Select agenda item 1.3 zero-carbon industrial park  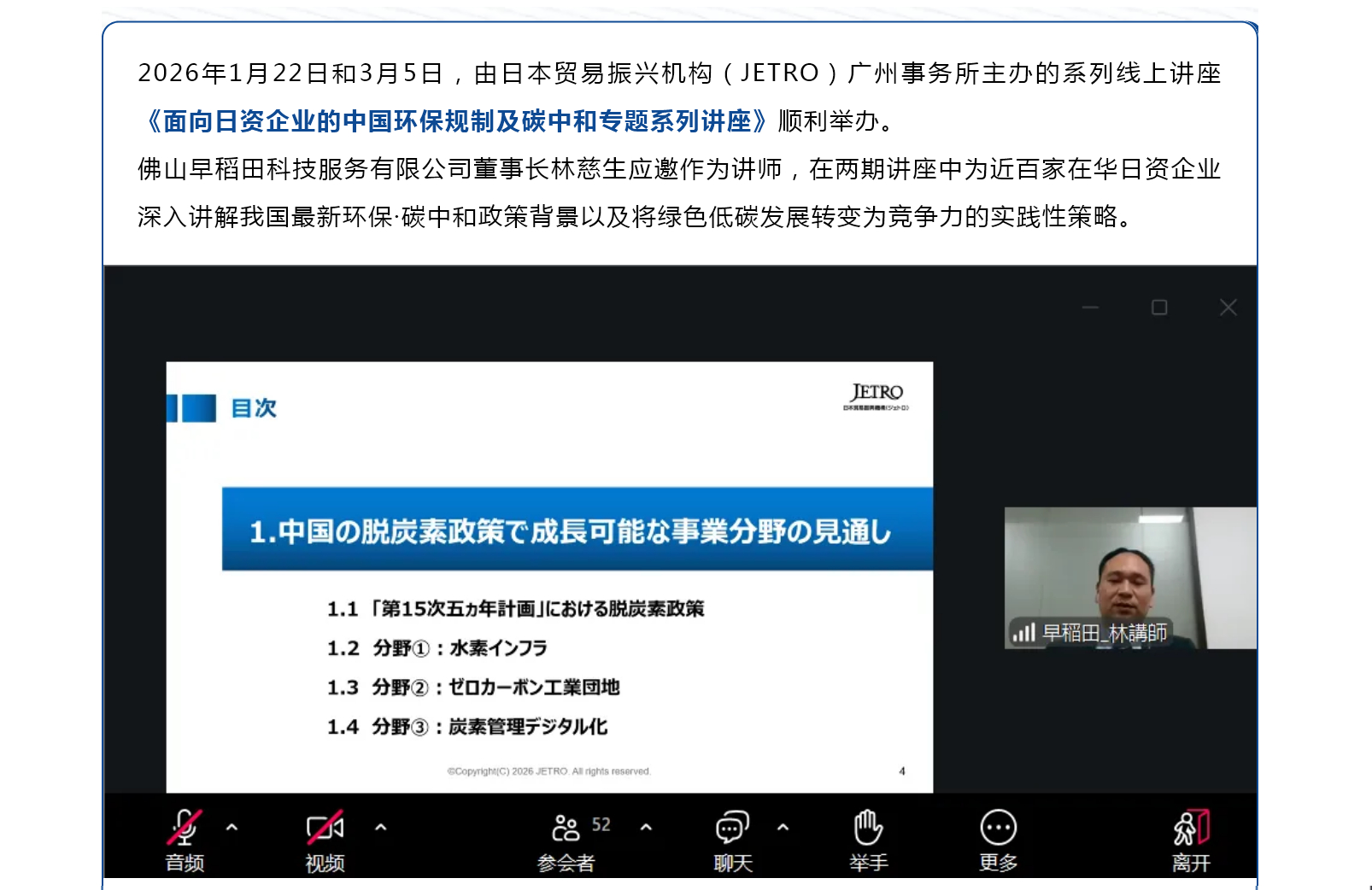point(473,688)
